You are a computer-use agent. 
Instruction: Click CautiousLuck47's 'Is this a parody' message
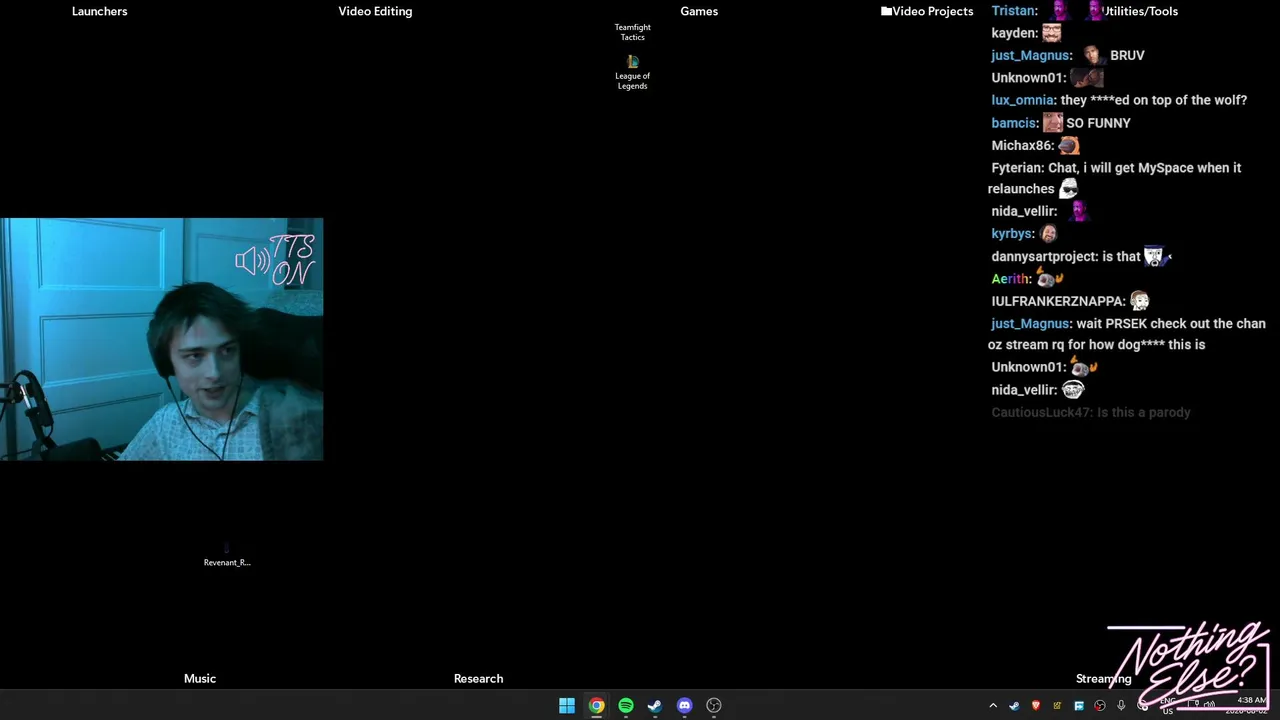coord(1091,412)
